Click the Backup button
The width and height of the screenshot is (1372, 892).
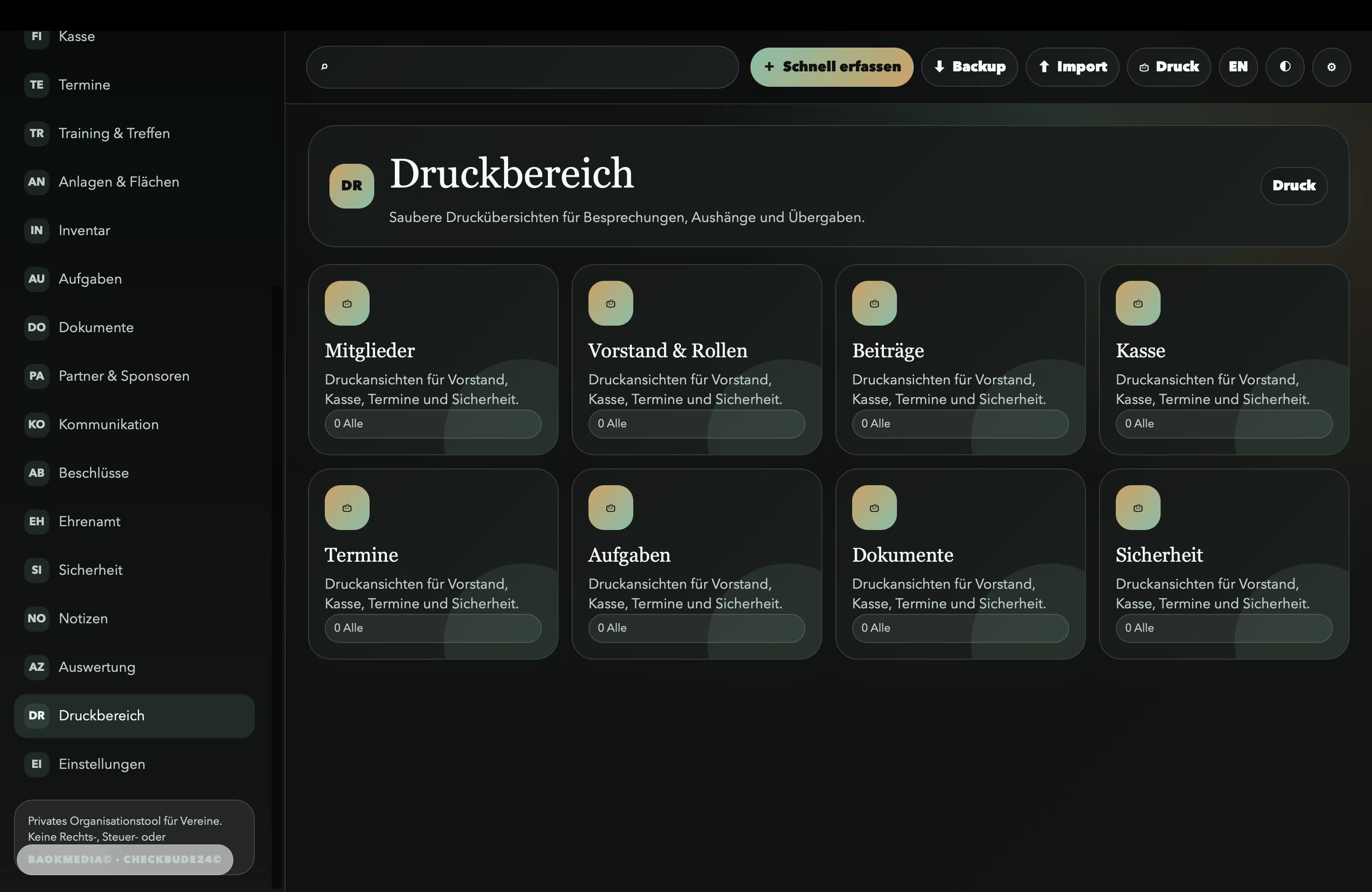pos(970,67)
